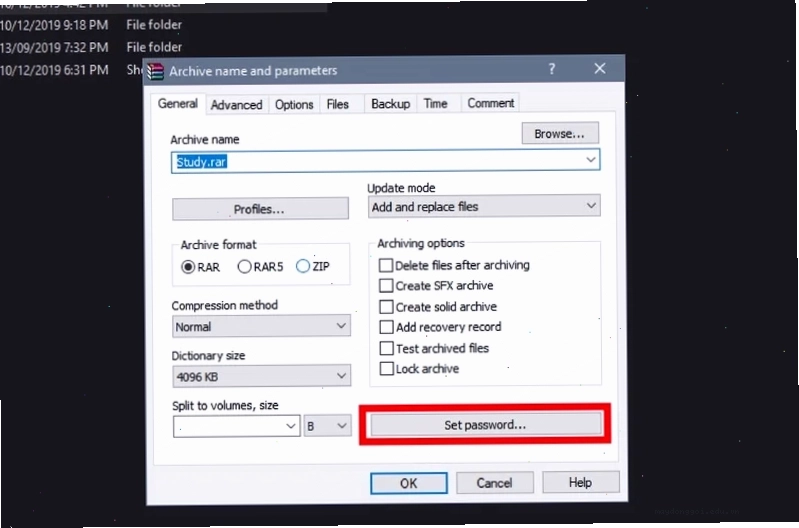Go to the Time tab
799x528 pixels.
[x=436, y=103]
